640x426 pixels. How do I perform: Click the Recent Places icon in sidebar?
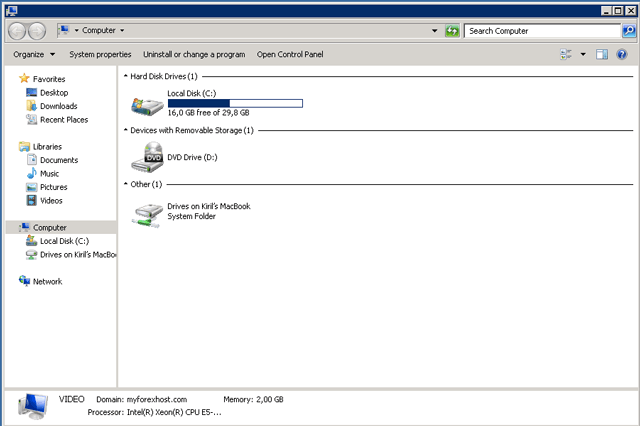click(x=31, y=119)
